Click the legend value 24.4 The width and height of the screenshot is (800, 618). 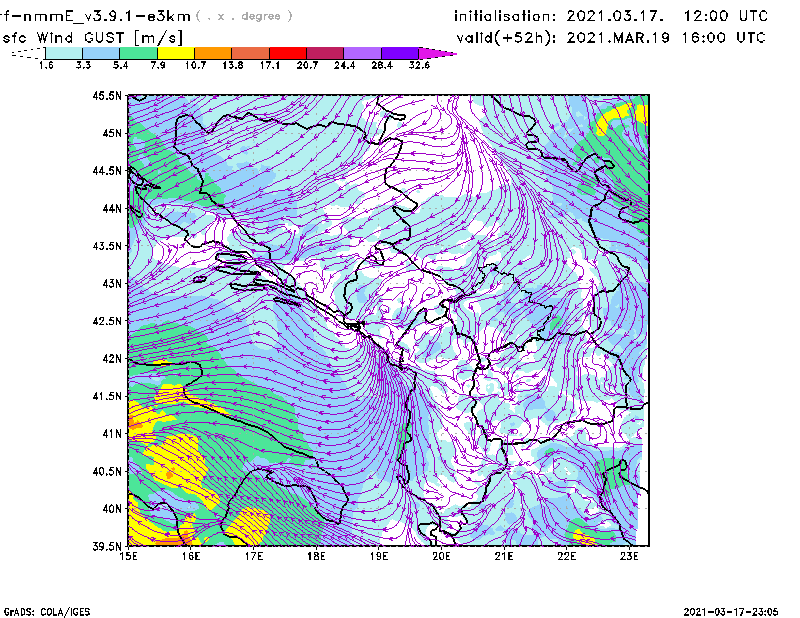coord(344,65)
